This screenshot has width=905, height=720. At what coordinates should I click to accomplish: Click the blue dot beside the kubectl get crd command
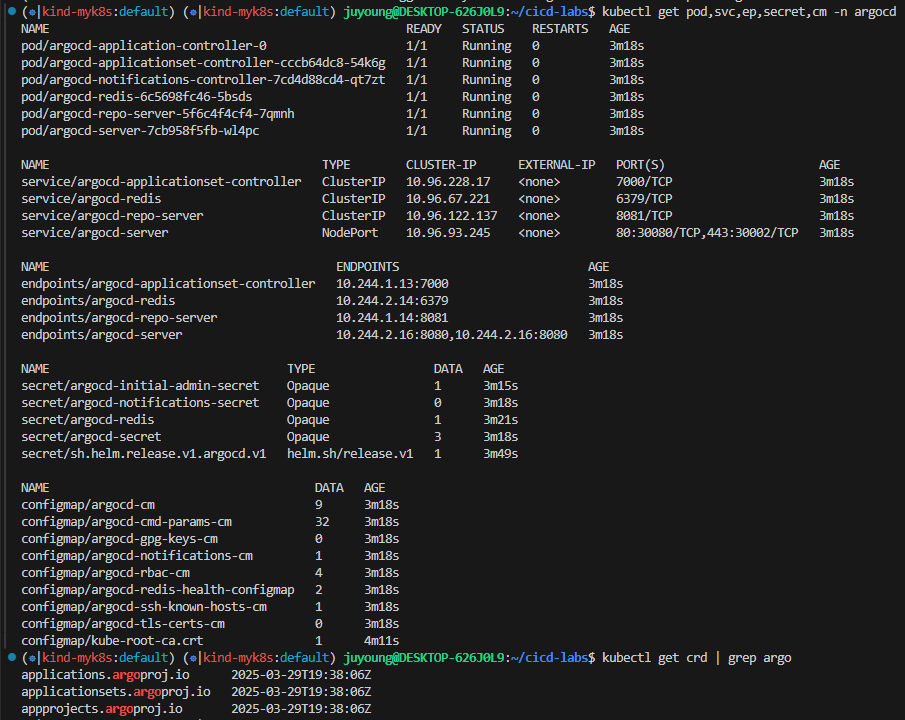coord(12,657)
